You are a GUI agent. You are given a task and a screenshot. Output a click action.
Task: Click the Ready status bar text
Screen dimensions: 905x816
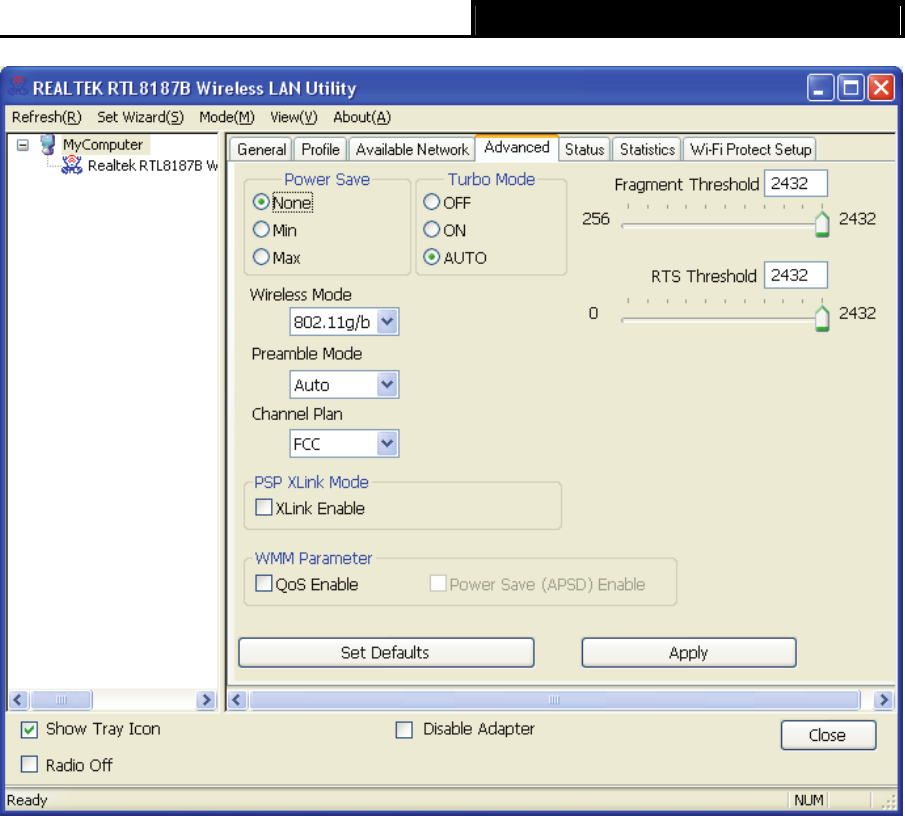[x=27, y=800]
